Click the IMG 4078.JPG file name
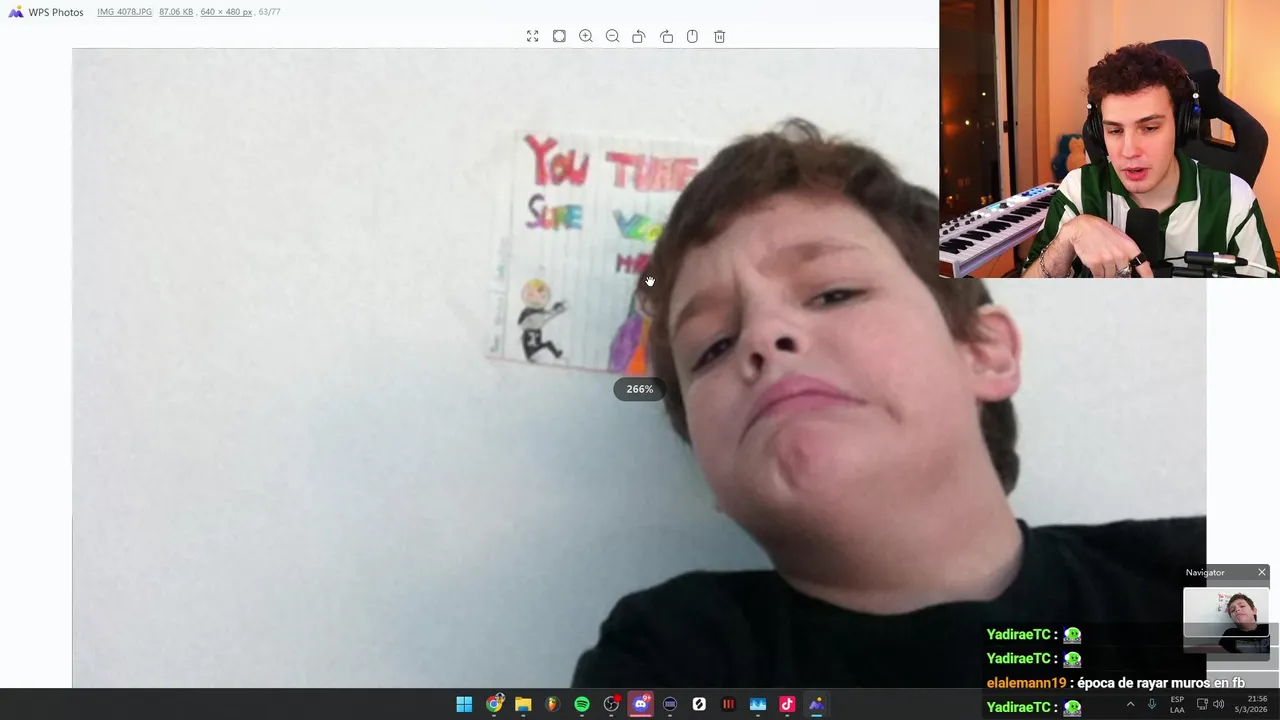1280x720 pixels. tap(125, 12)
